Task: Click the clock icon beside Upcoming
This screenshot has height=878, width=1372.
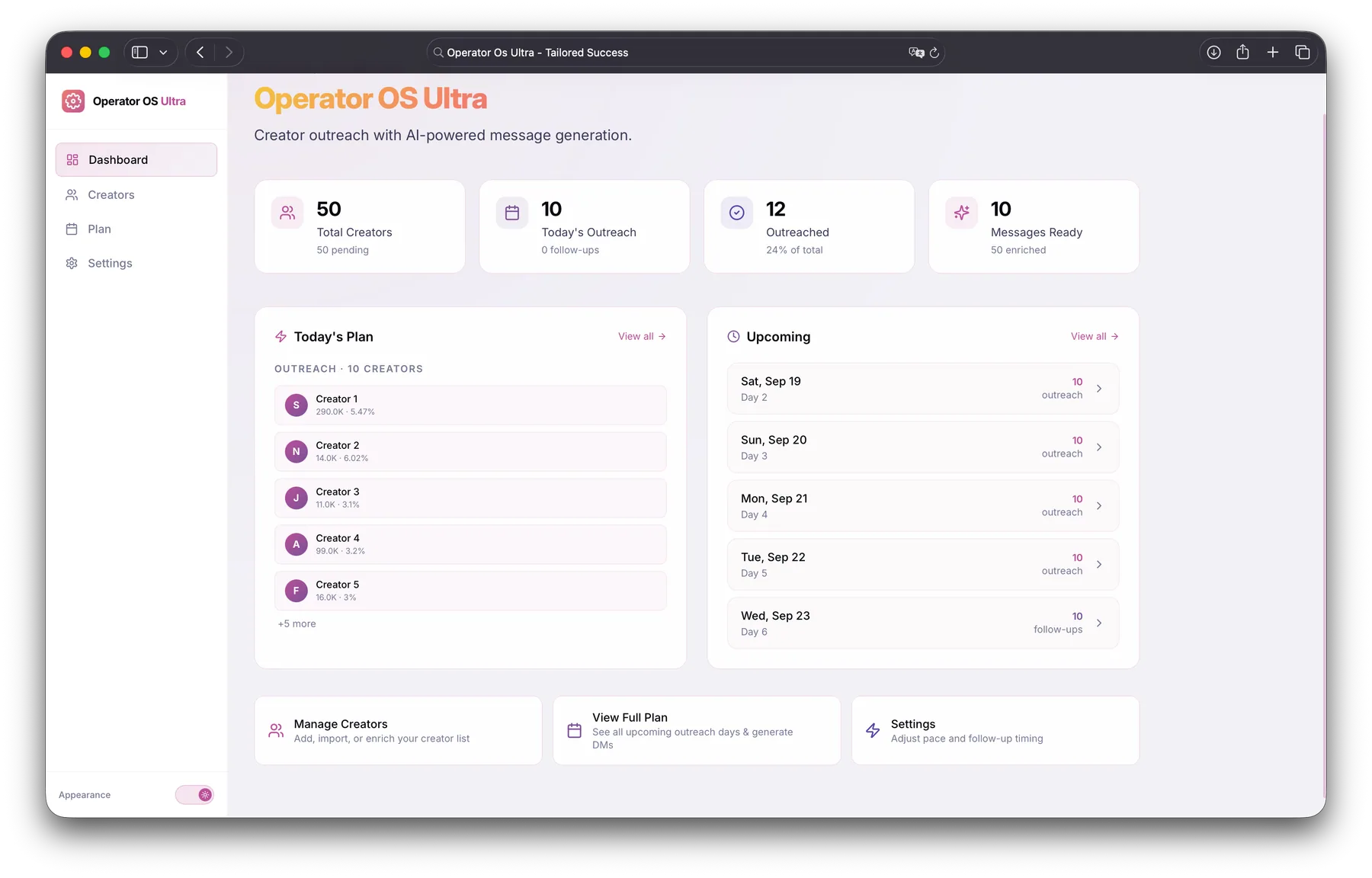Action: pyautogui.click(x=733, y=336)
